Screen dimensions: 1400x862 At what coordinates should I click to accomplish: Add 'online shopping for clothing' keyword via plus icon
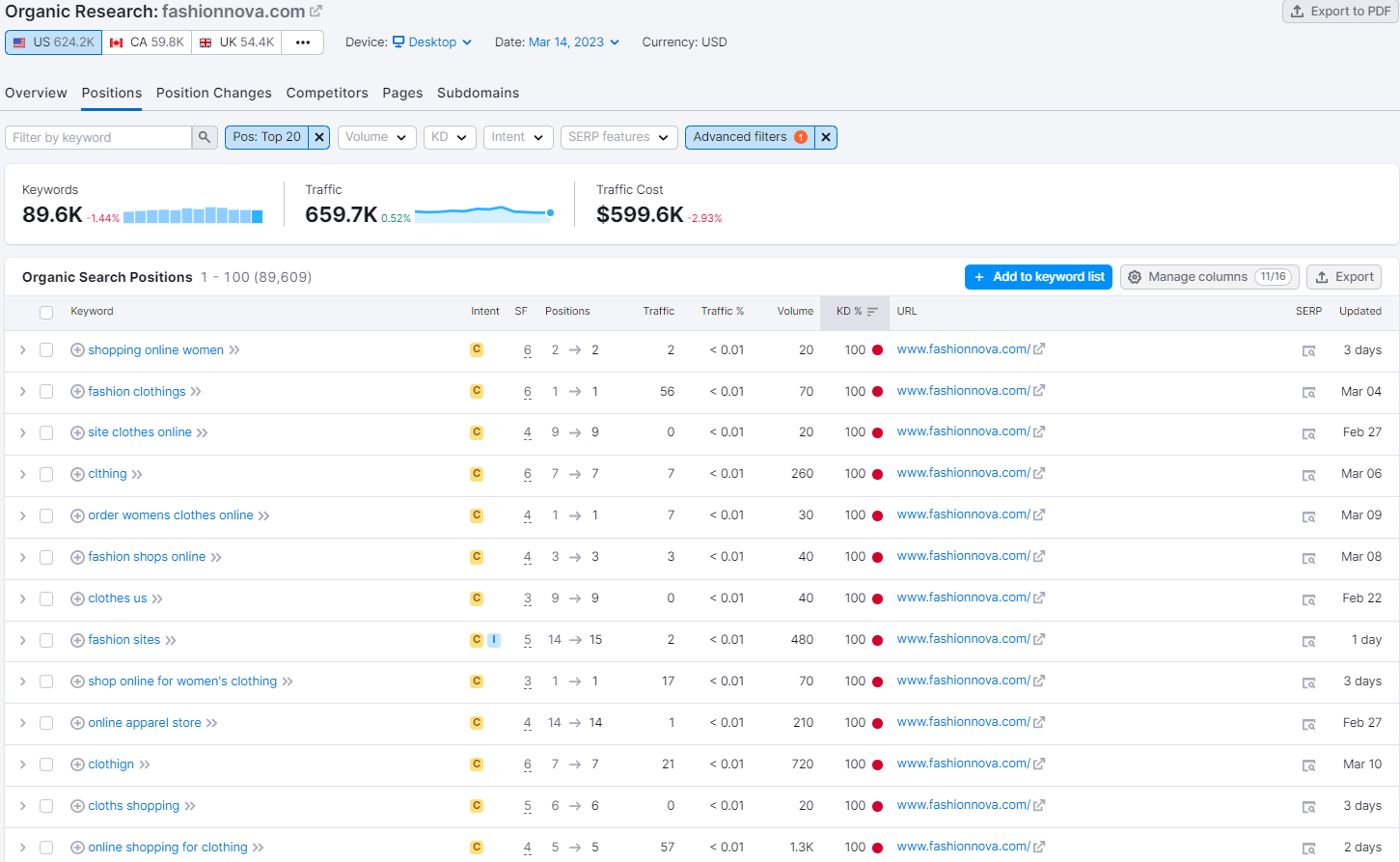(77, 848)
